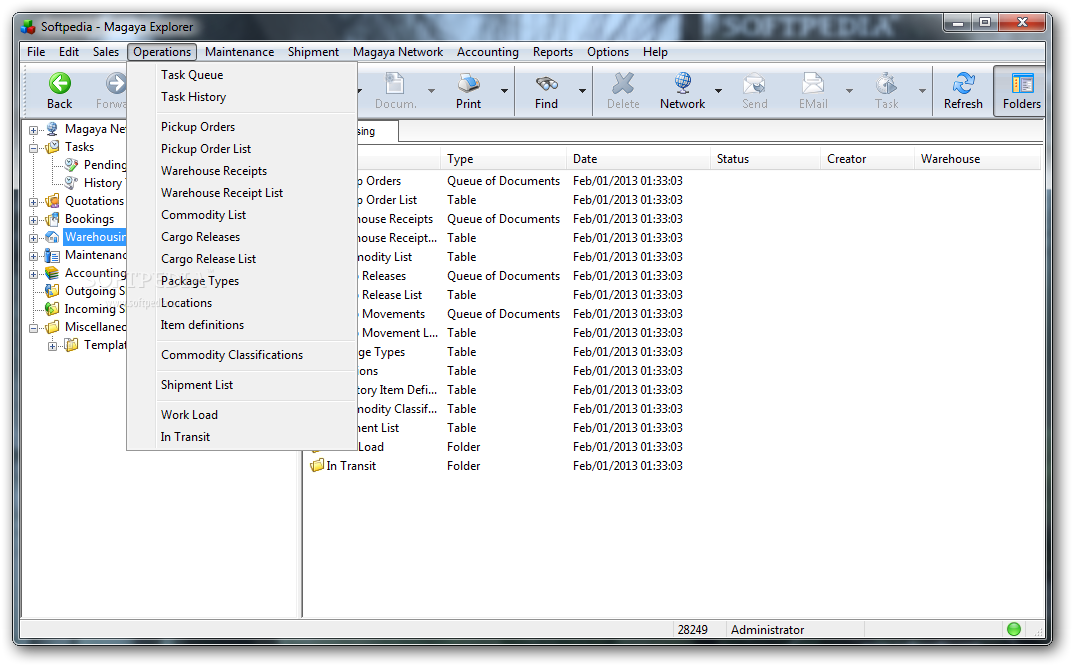Open the Maintenance menu
This screenshot has width=1073, height=666.
point(240,52)
